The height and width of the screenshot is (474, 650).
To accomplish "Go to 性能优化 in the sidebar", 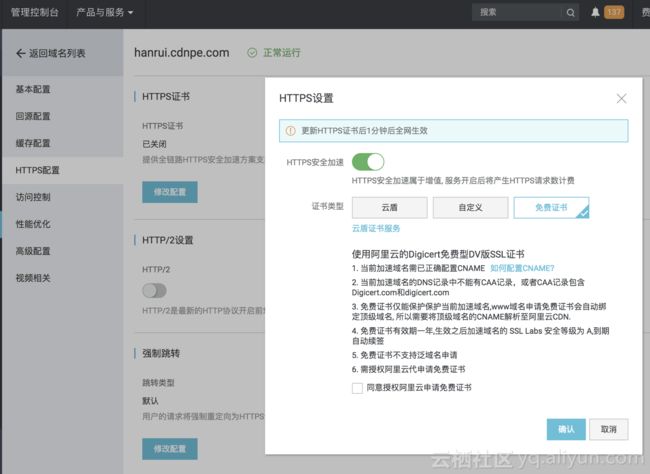I will click(x=33, y=224).
